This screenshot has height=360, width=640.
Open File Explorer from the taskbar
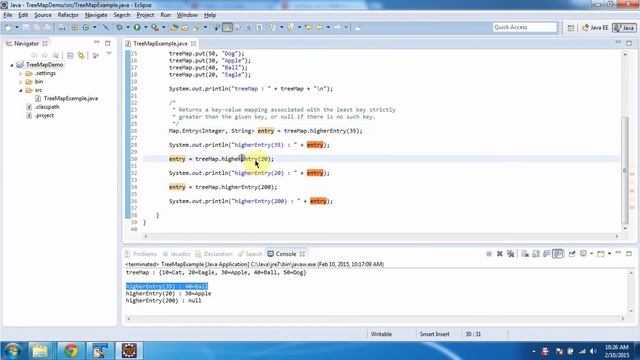(40, 351)
